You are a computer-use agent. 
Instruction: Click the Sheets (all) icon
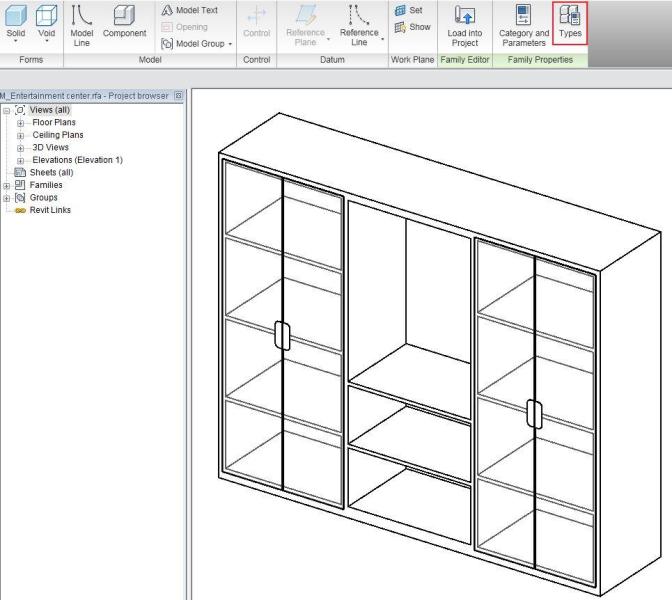[20, 172]
